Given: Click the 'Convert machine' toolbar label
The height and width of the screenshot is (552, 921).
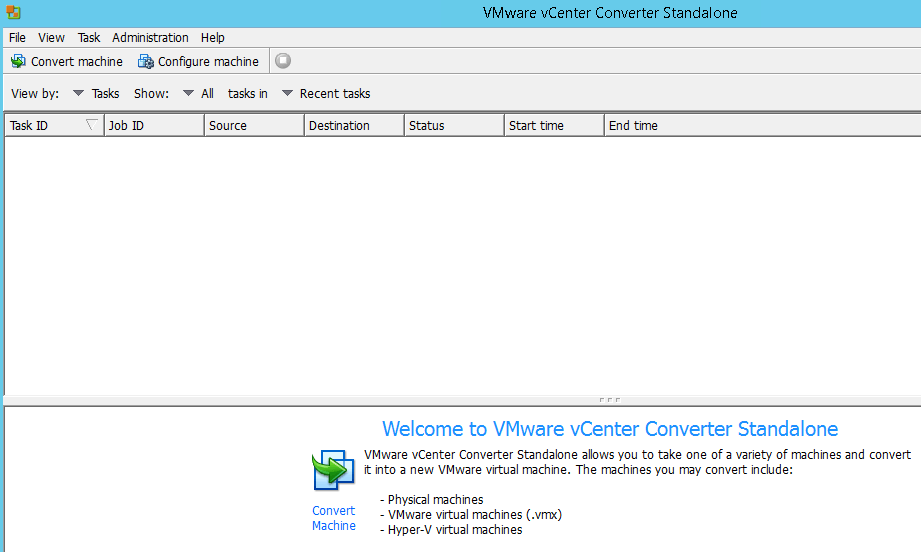Looking at the screenshot, I should (x=77, y=62).
